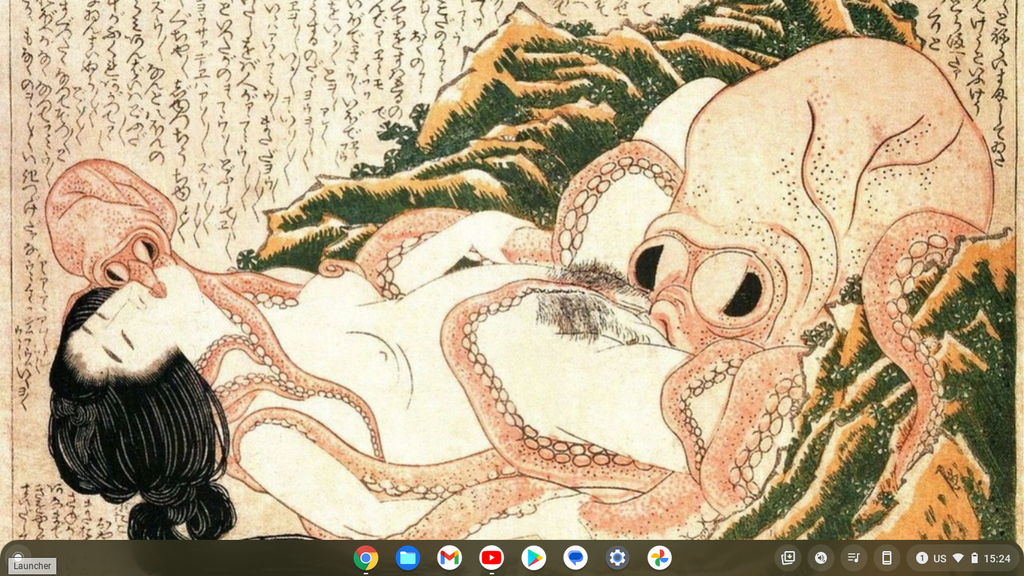Screen dimensions: 1024x576
Task: Open the Tote holding space tray
Action: pyautogui.click(x=788, y=558)
